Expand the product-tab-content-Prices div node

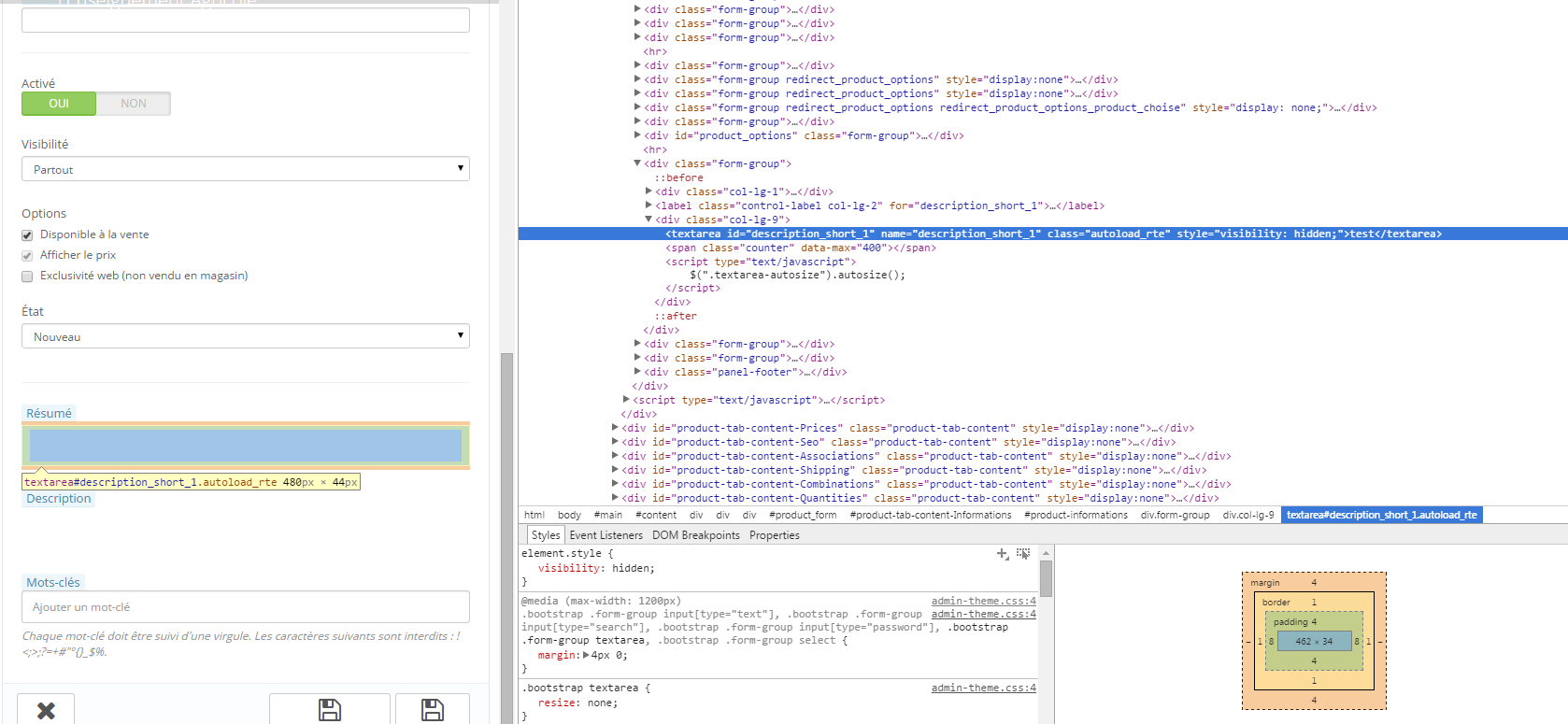coord(615,428)
